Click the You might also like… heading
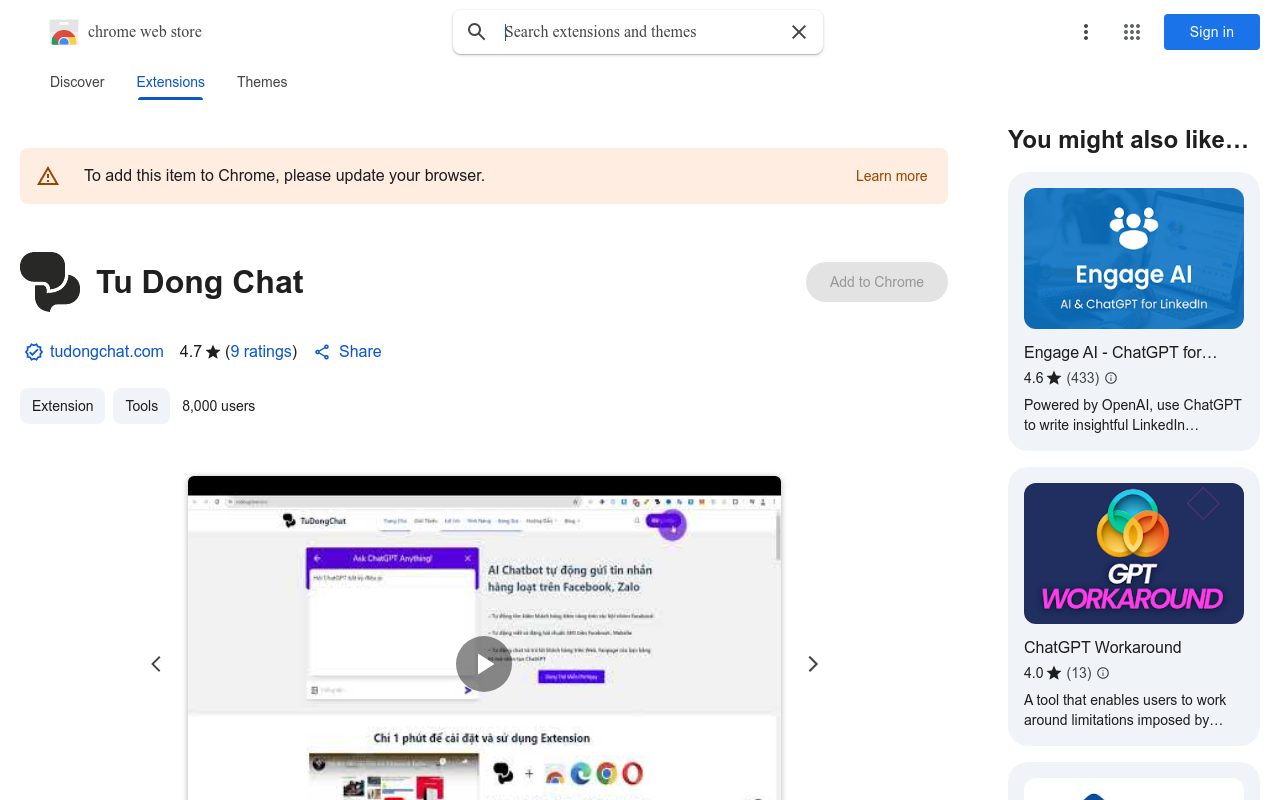 (x=1128, y=140)
